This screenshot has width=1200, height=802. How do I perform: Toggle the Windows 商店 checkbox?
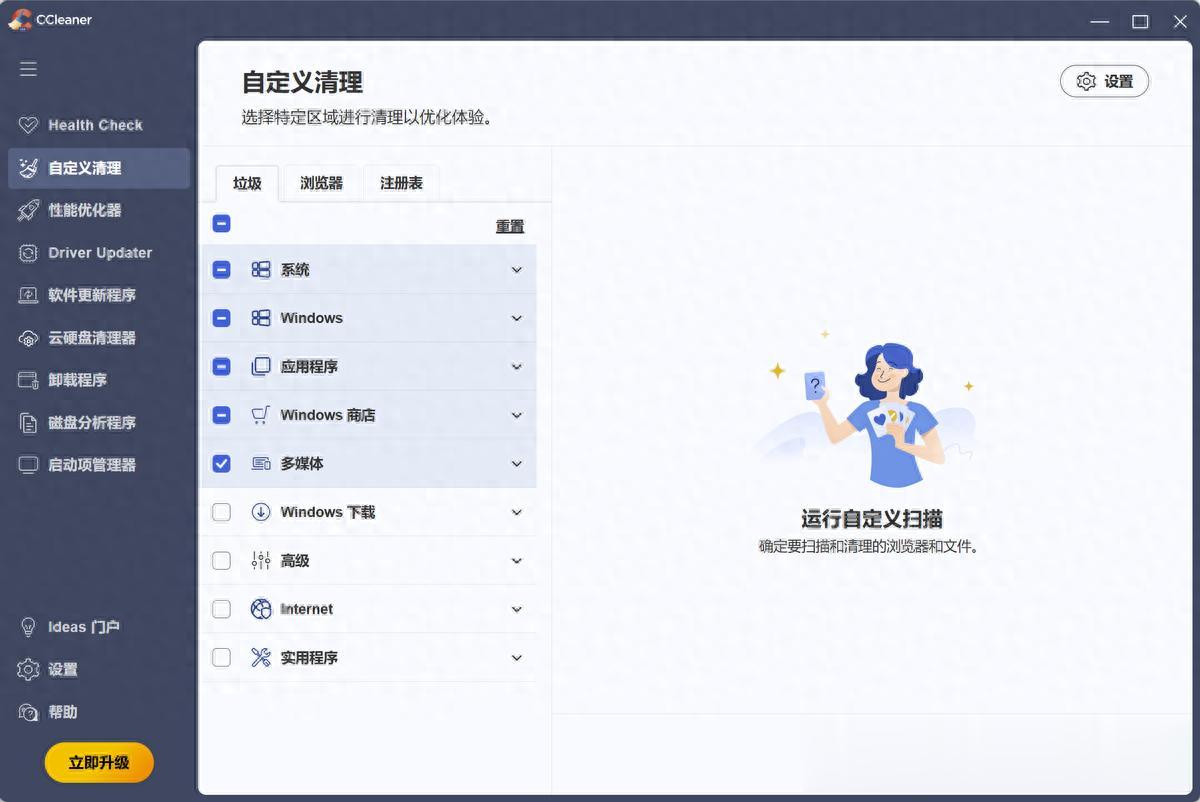(222, 415)
